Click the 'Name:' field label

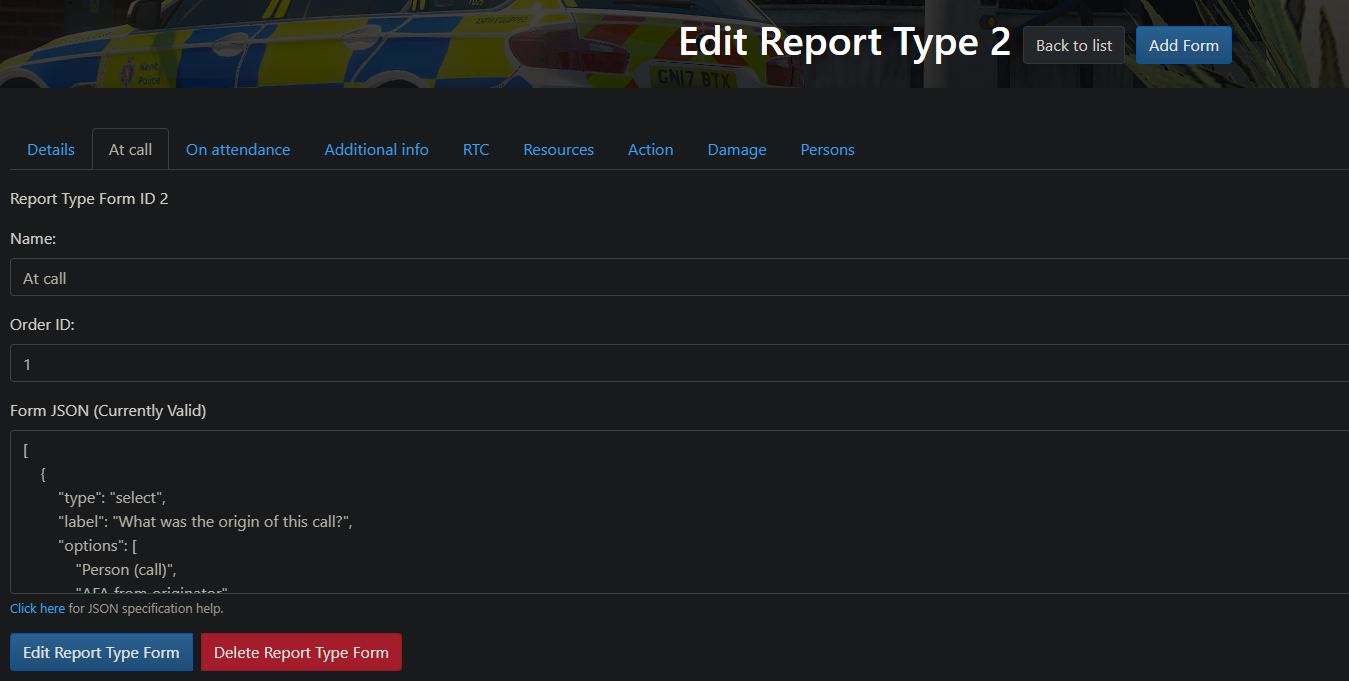pyautogui.click(x=33, y=239)
